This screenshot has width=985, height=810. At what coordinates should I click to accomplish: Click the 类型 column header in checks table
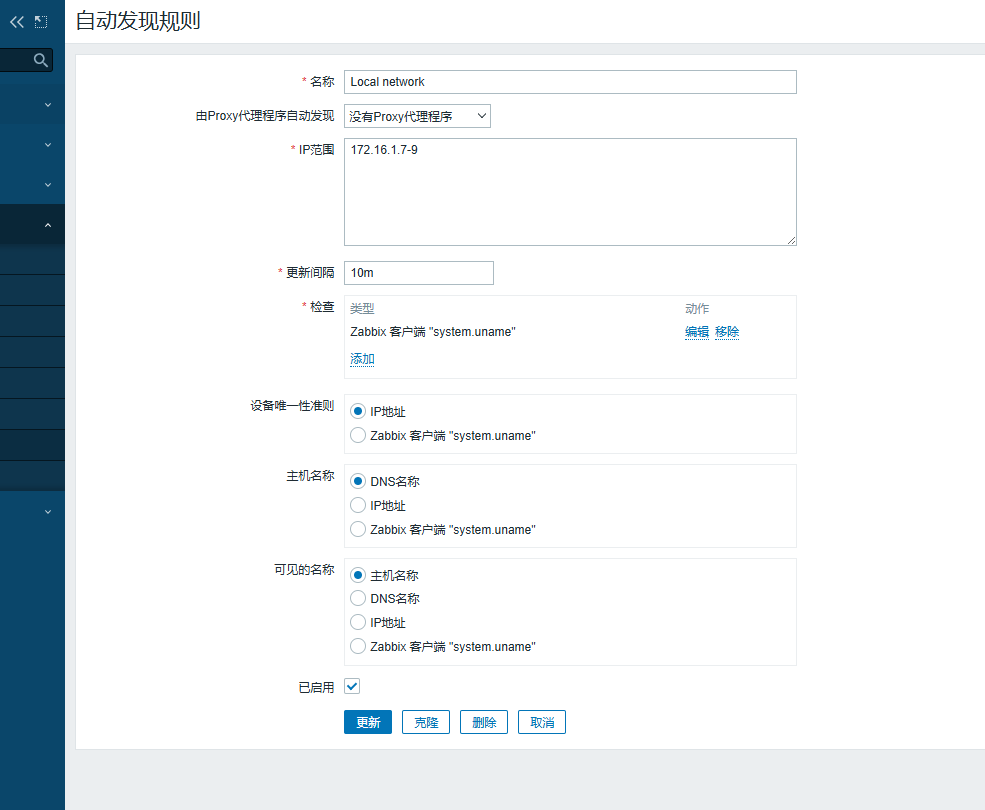[x=362, y=309]
